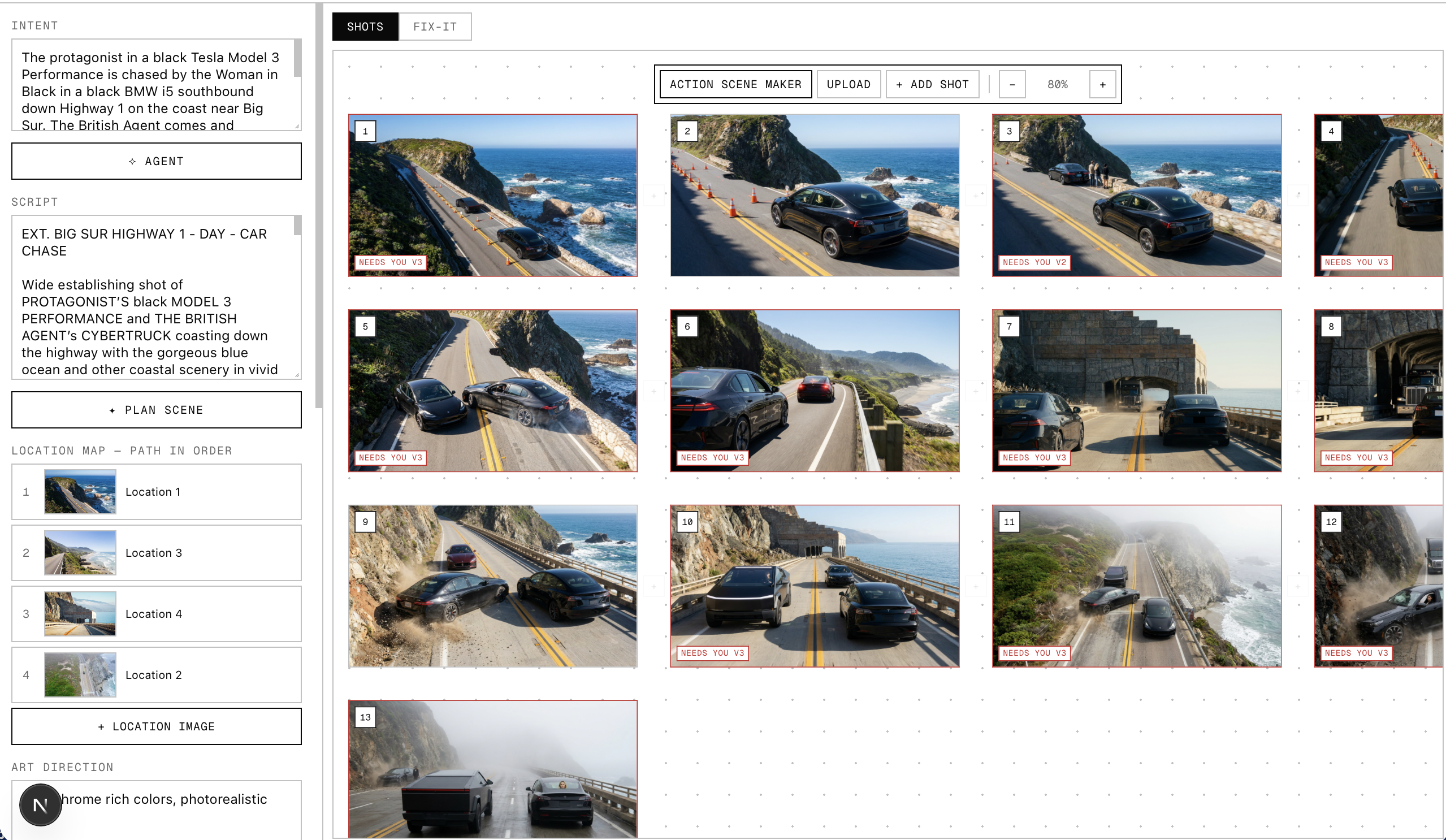Click NEEDS YOU V2 badge on shot 3

tap(1034, 262)
